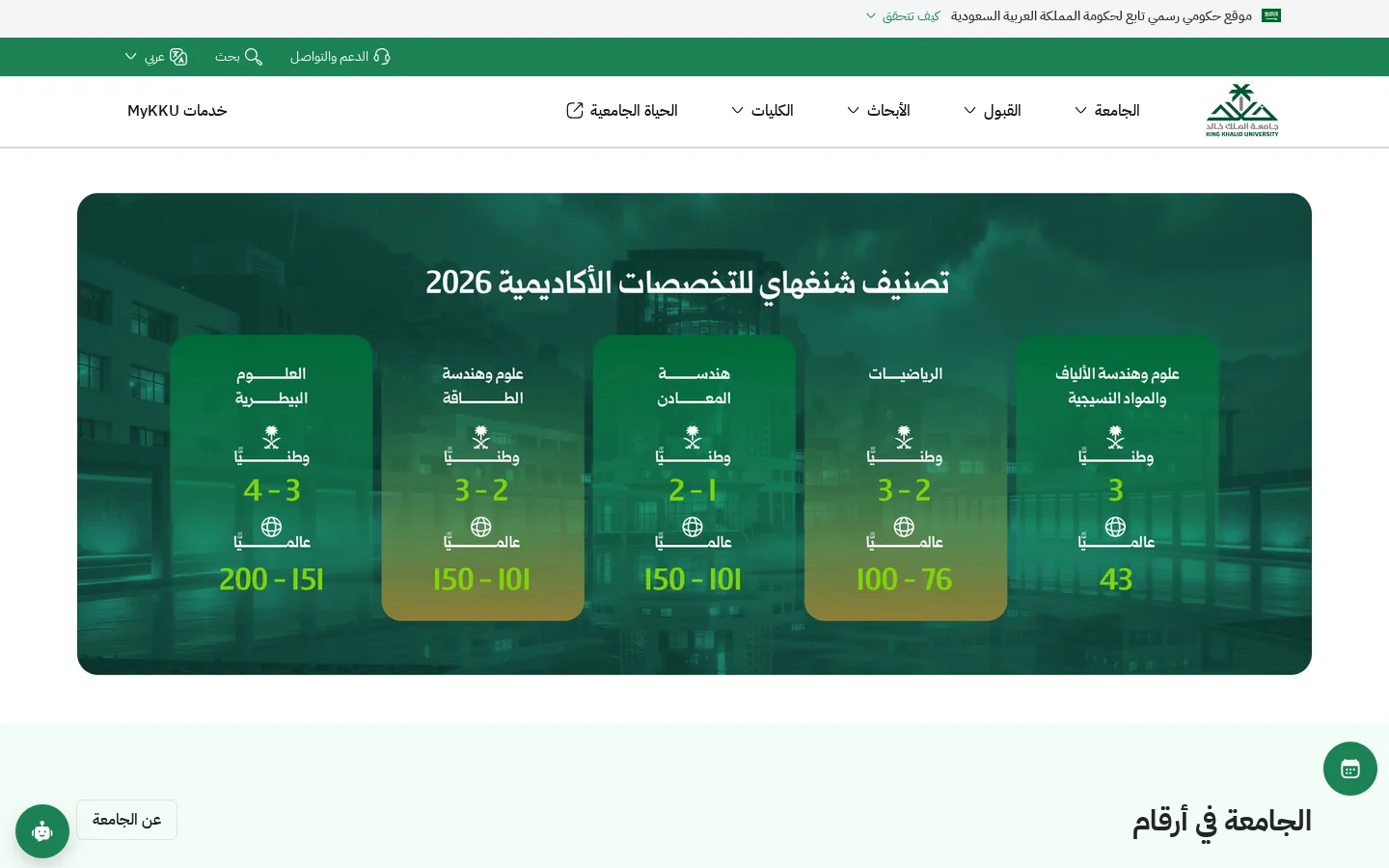Click the global rank 43 value
The image size is (1389, 868).
[x=1116, y=580]
